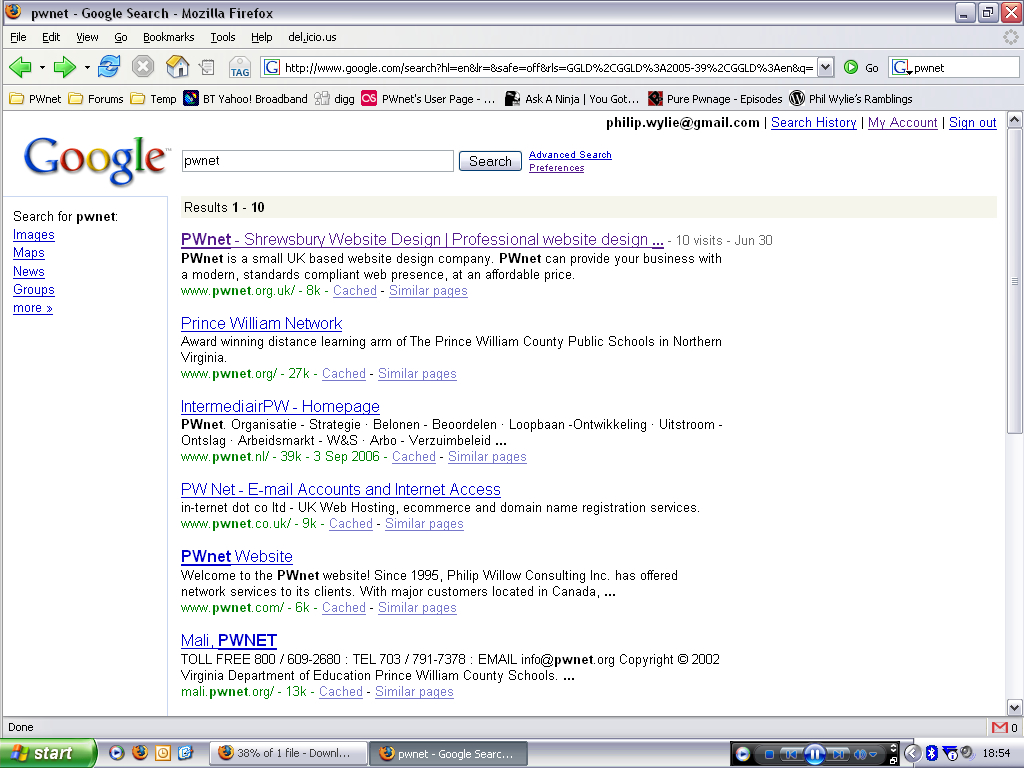1024x768 pixels.
Task: Click in the Google search text field
Action: pyautogui.click(x=317, y=161)
